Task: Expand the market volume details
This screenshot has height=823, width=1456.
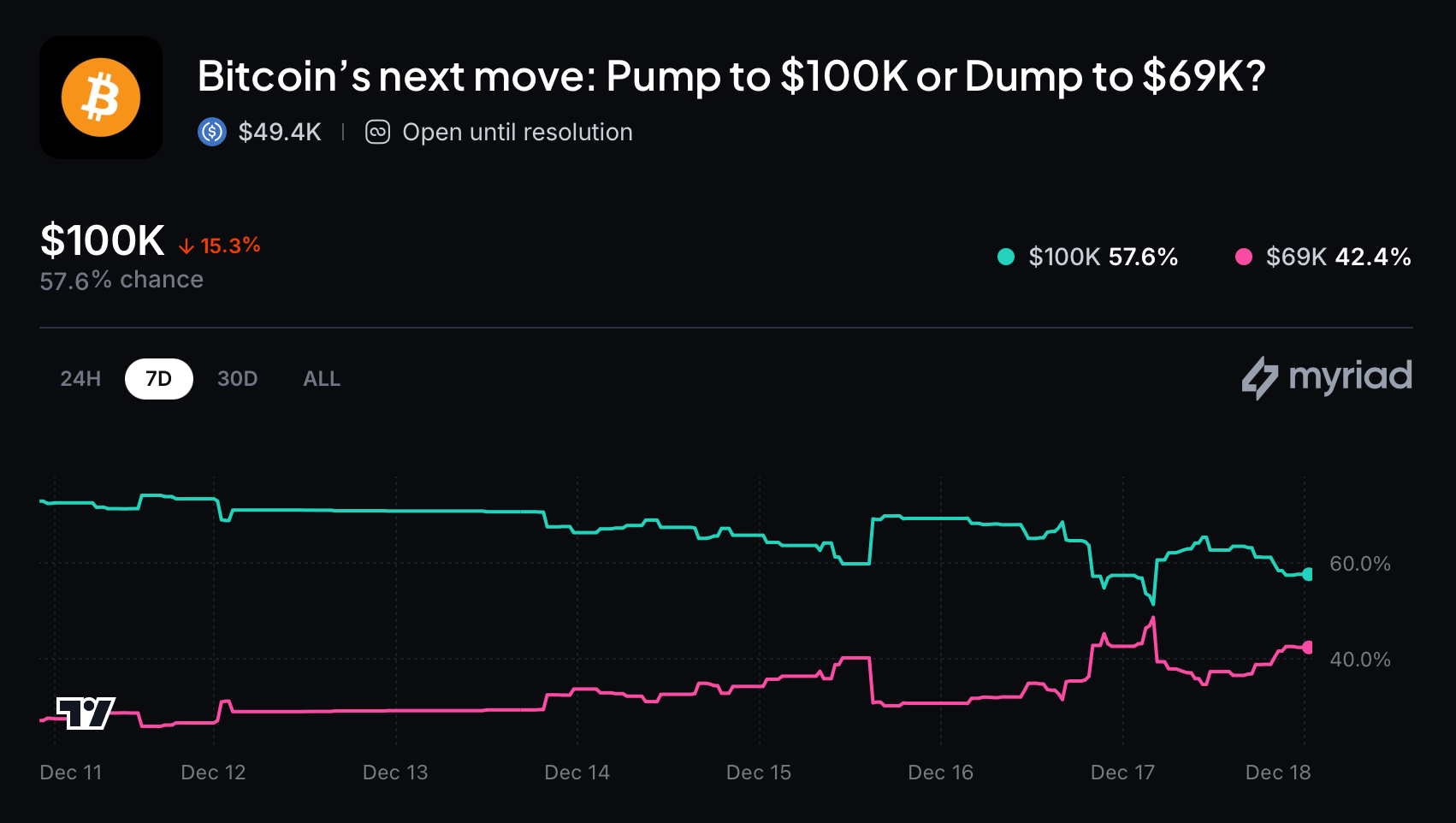Action: pos(280,132)
